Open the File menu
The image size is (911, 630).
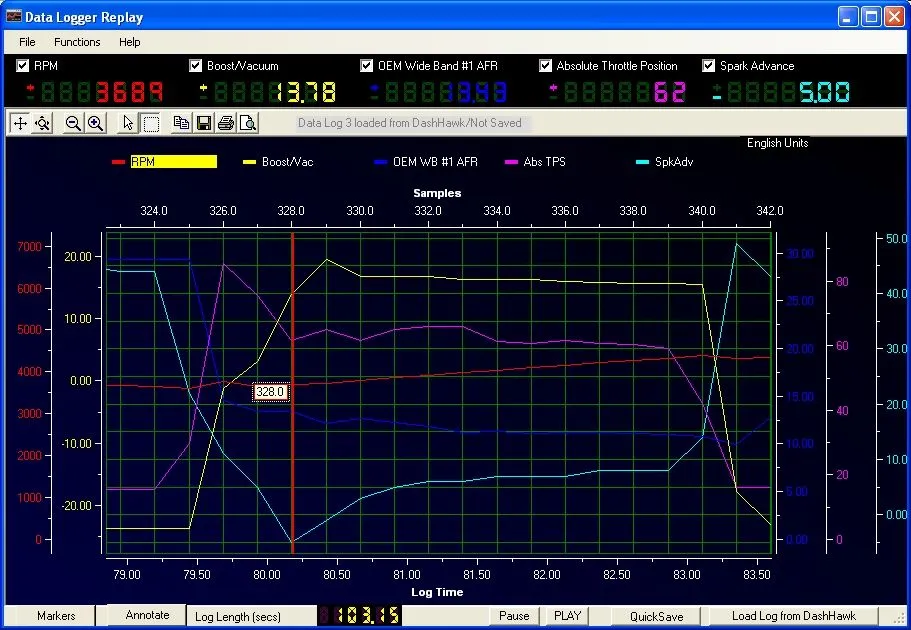pos(26,42)
